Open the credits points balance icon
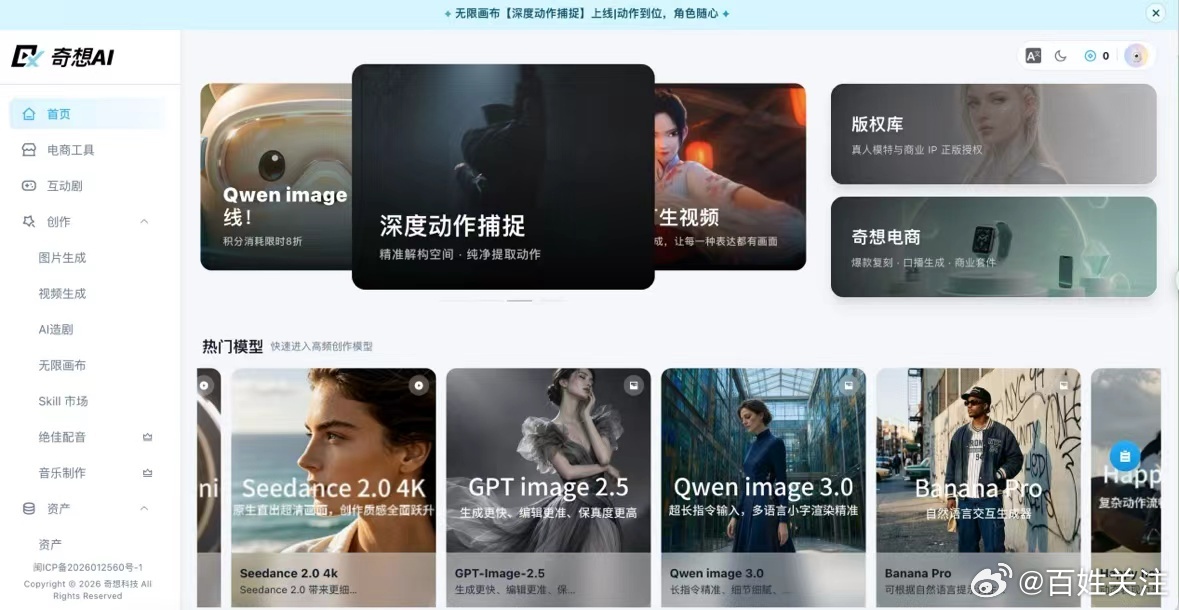The height and width of the screenshot is (610, 1179). coord(1090,56)
